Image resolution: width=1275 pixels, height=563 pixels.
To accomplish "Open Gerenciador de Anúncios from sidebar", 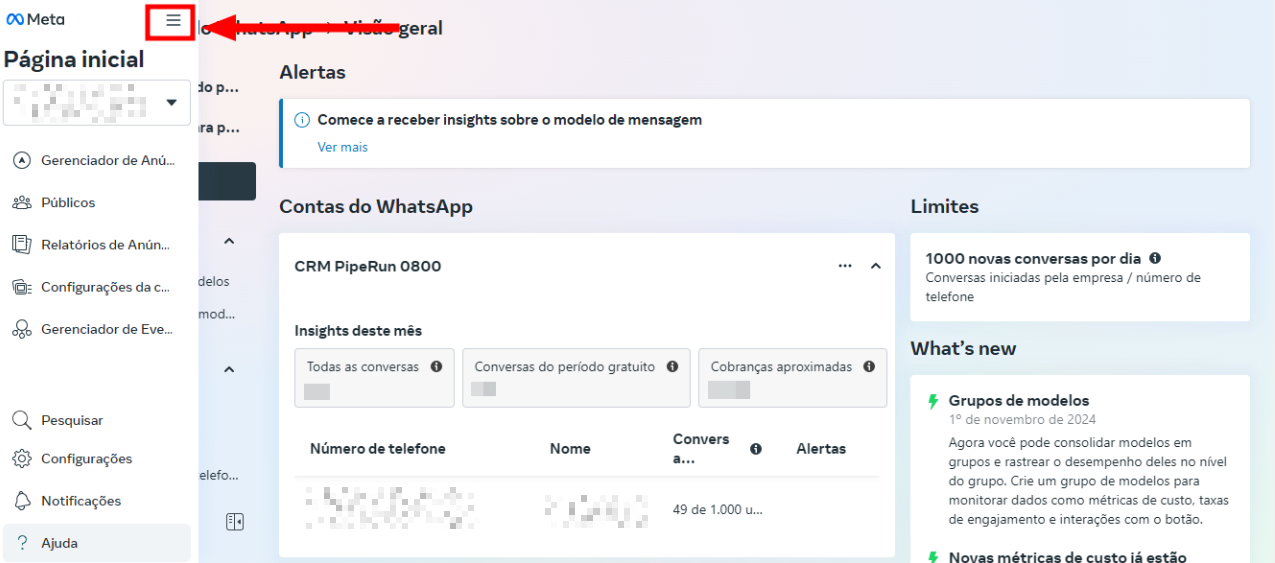I will (108, 160).
